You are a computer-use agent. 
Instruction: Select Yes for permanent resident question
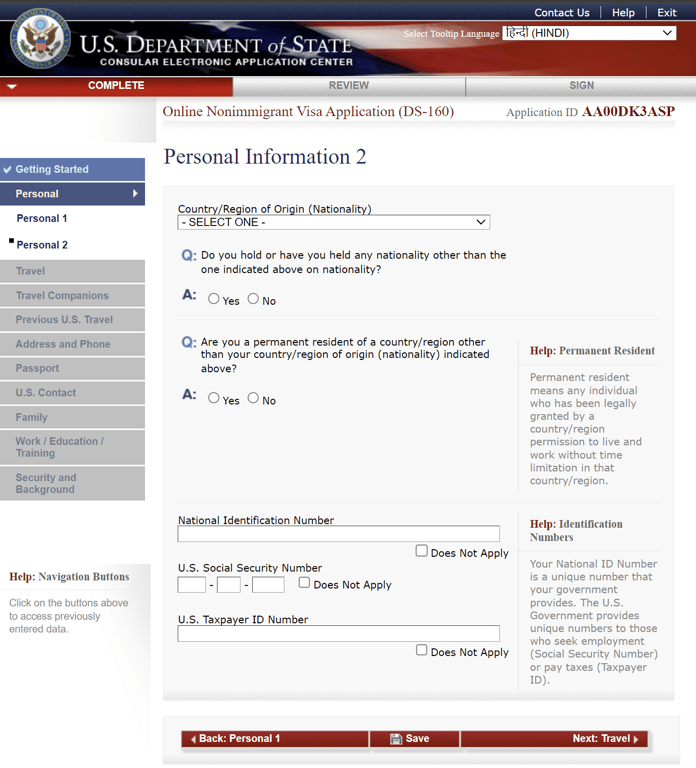click(x=214, y=398)
